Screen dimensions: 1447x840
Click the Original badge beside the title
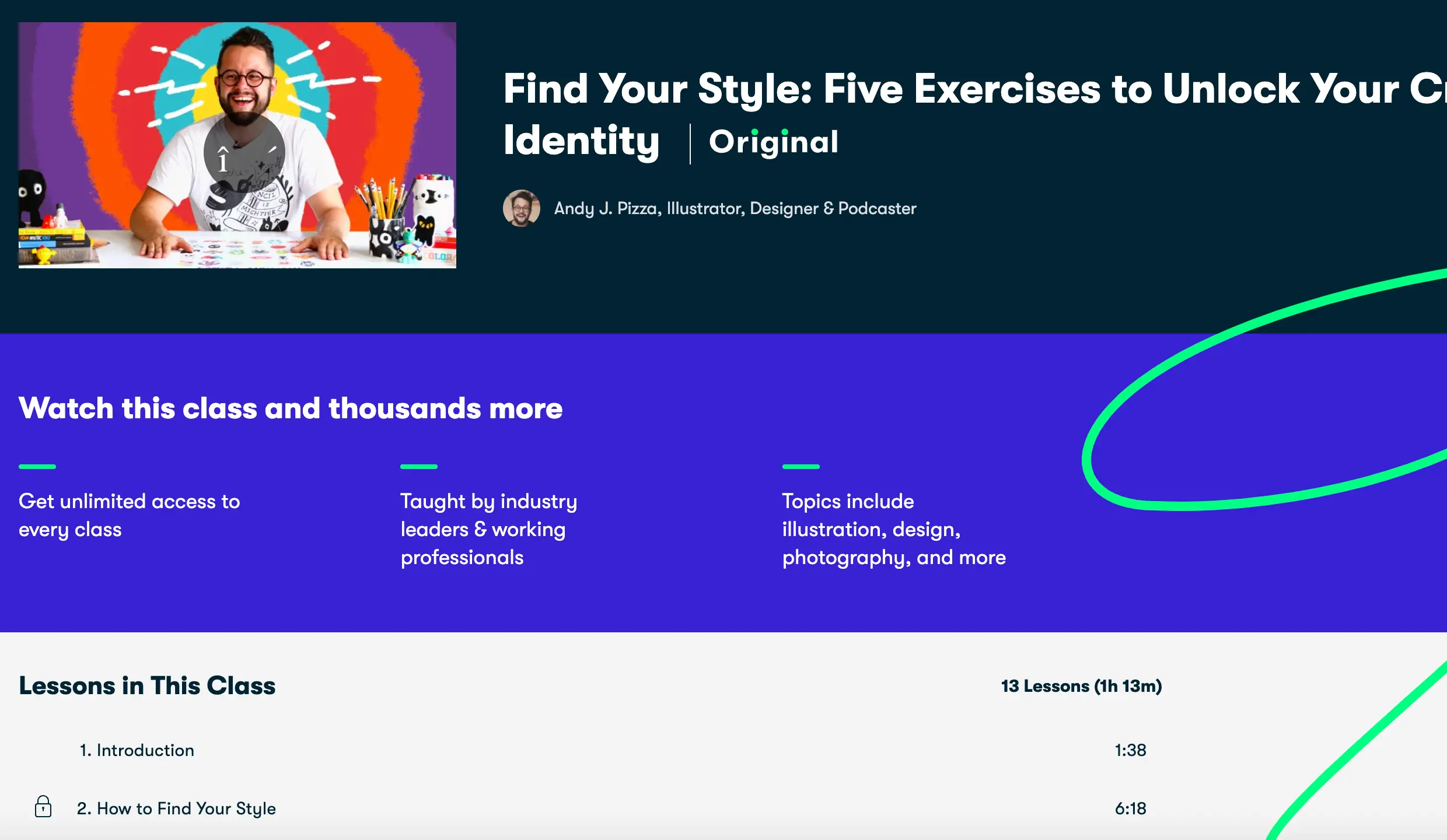click(774, 142)
